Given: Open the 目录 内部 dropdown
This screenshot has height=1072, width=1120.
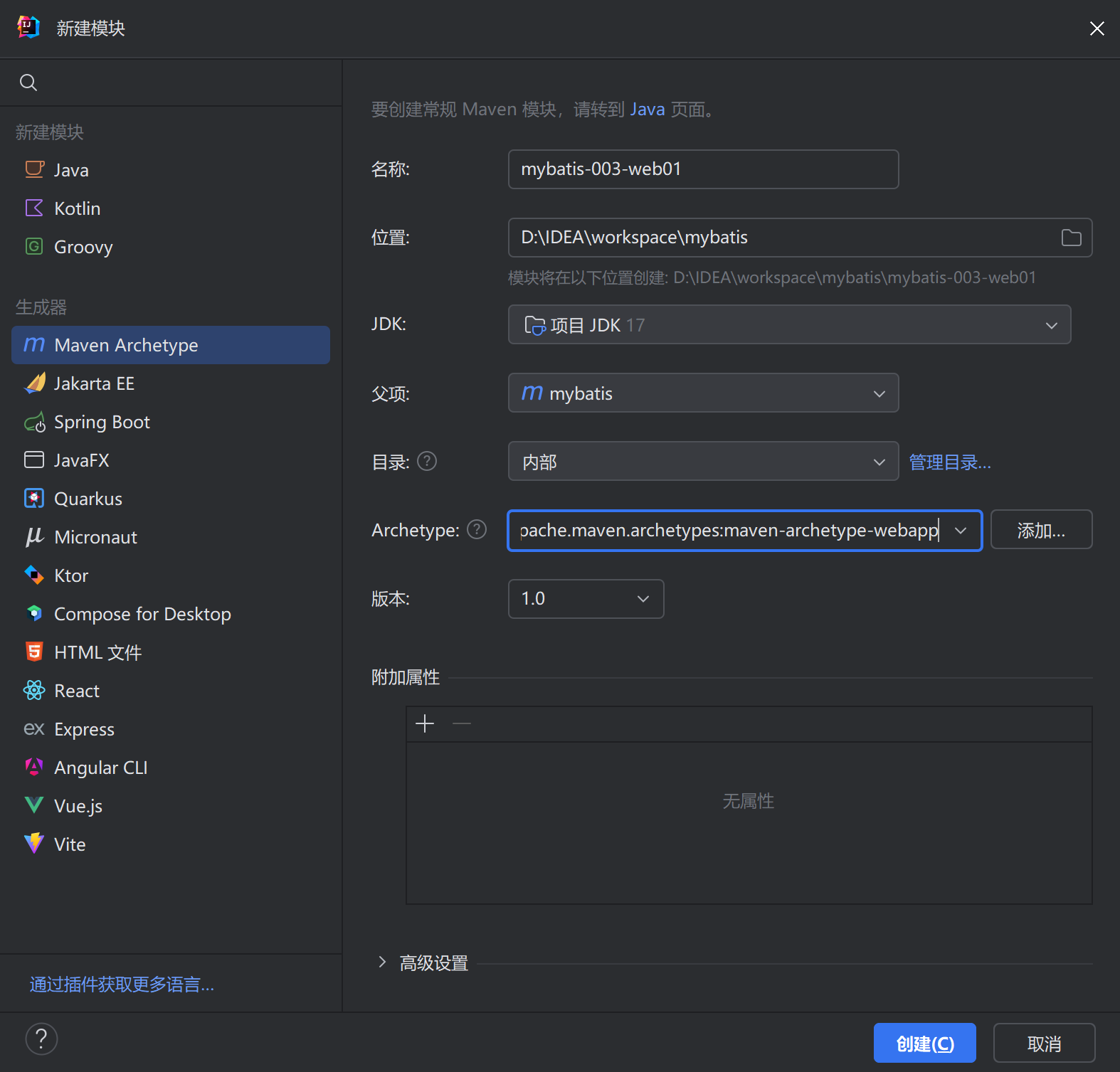Looking at the screenshot, I should pyautogui.click(x=703, y=461).
